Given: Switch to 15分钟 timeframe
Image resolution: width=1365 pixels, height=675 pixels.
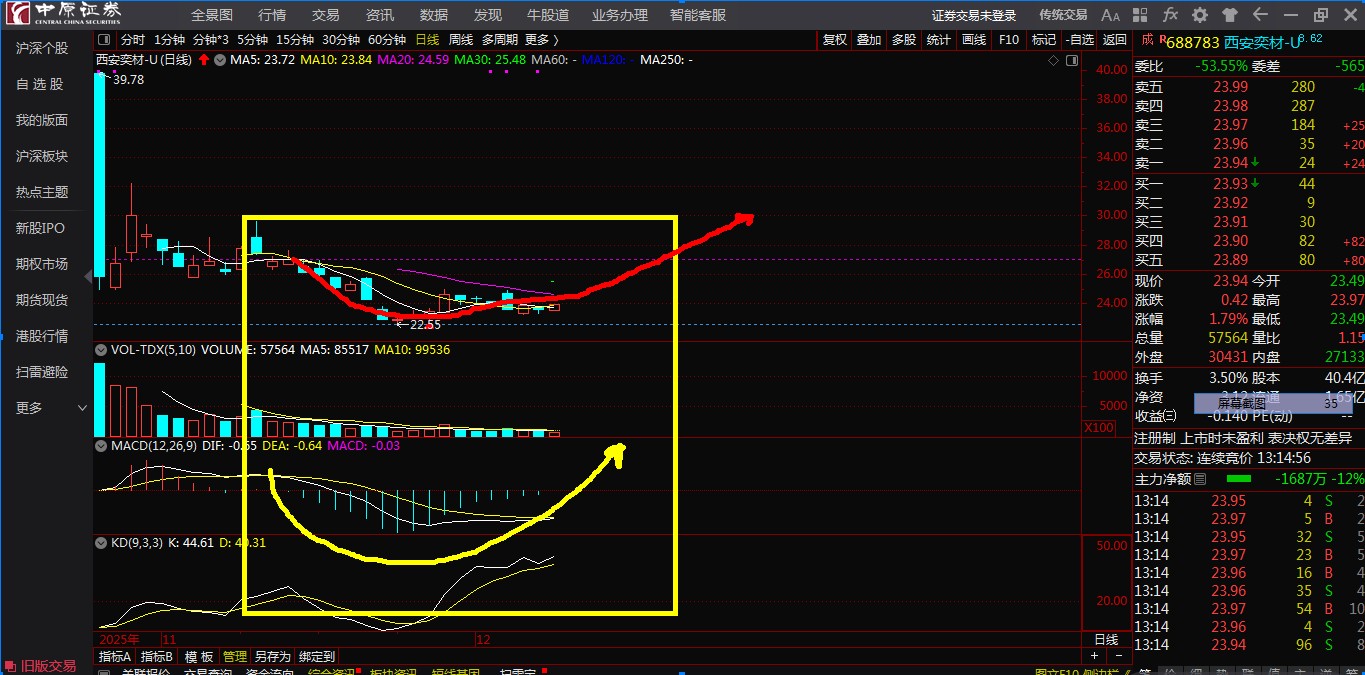Looking at the screenshot, I should click(295, 40).
